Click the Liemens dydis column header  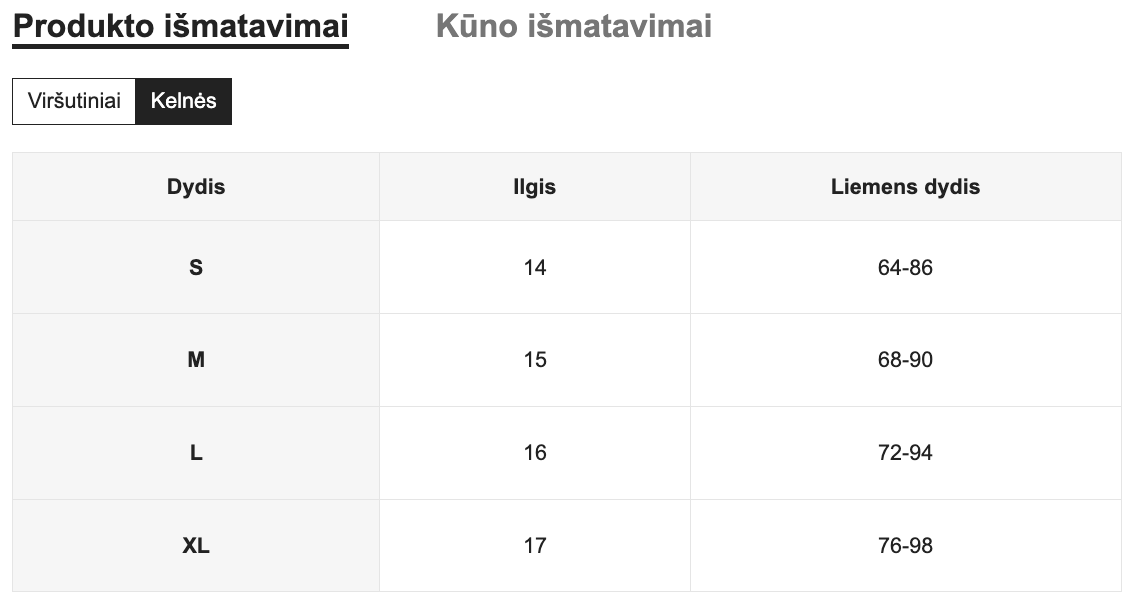(x=905, y=187)
